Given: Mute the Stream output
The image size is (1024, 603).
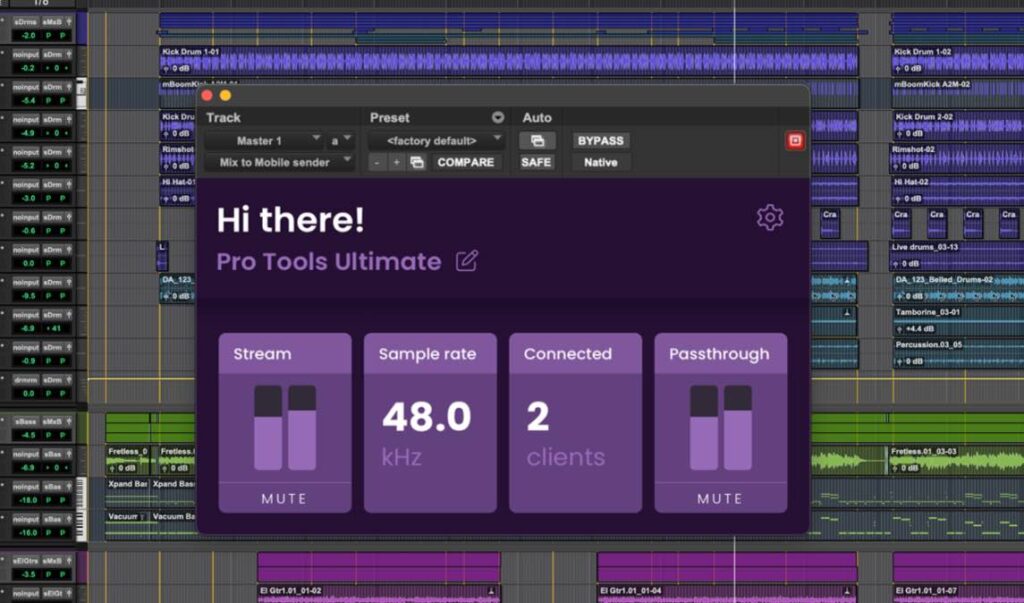Looking at the screenshot, I should (284, 497).
